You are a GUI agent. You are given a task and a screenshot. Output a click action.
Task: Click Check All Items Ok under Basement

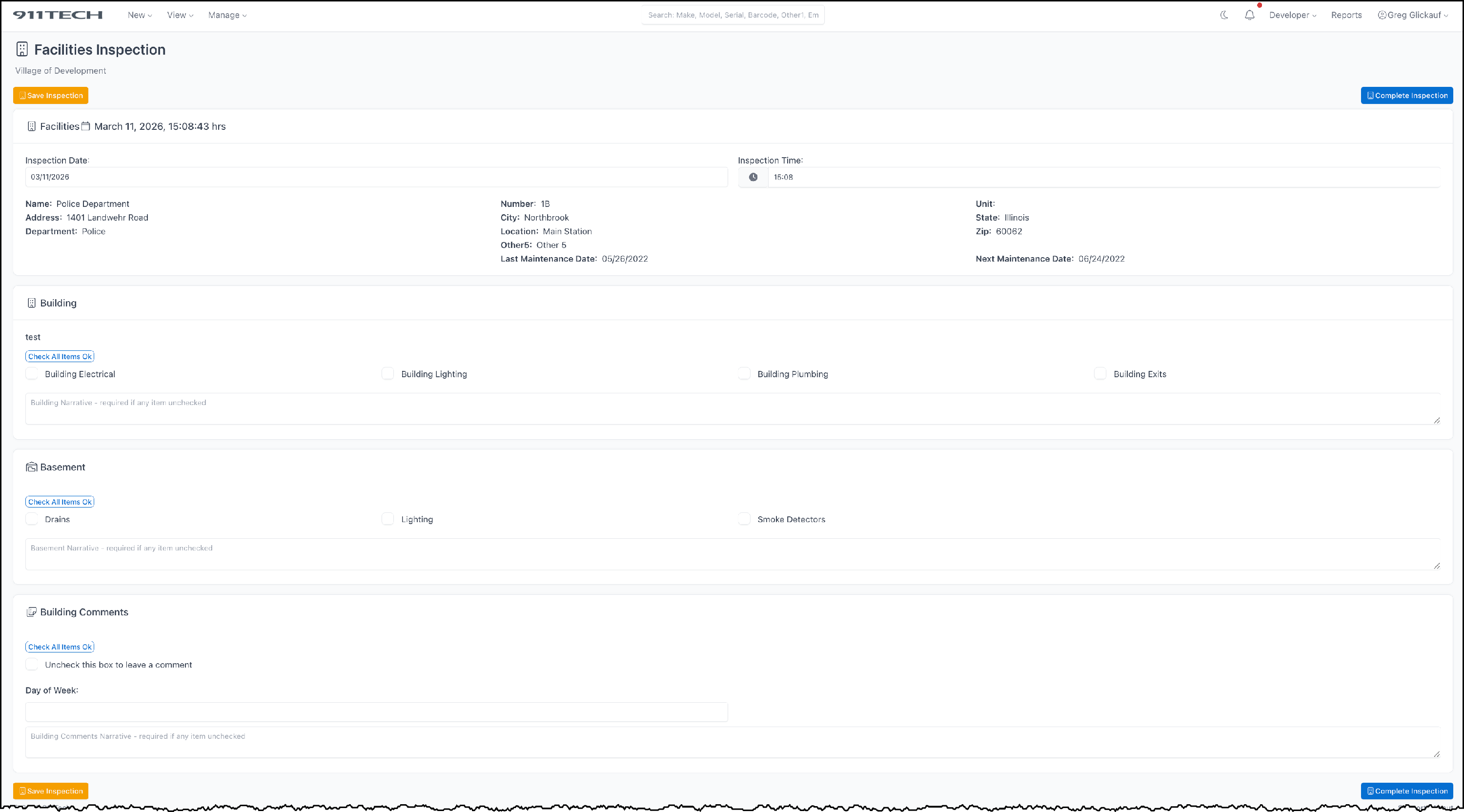(60, 502)
